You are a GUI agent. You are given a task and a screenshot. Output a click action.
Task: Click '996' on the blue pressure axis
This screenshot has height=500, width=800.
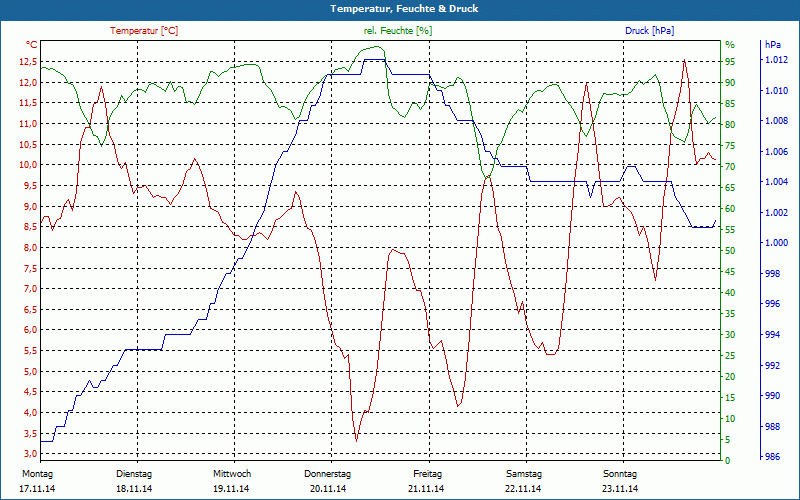pos(772,304)
